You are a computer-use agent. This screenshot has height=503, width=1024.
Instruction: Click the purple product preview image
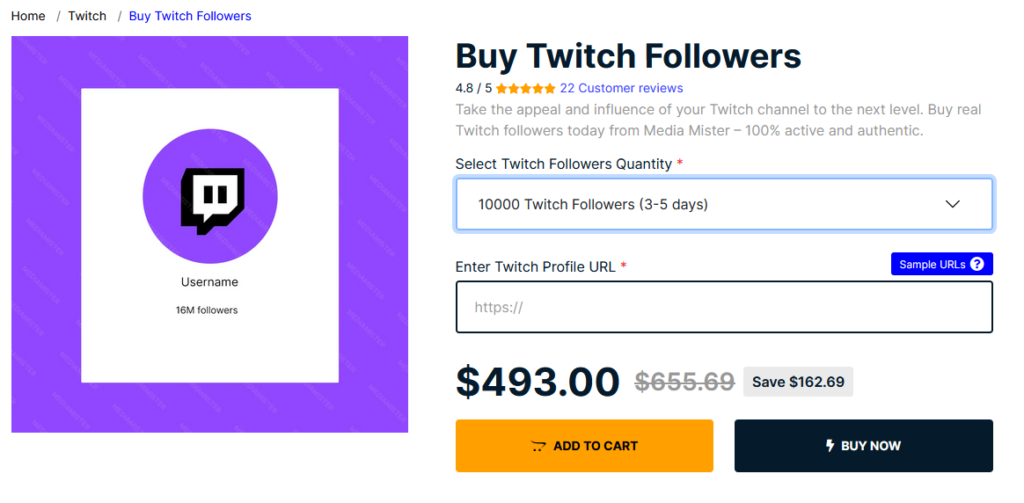210,234
